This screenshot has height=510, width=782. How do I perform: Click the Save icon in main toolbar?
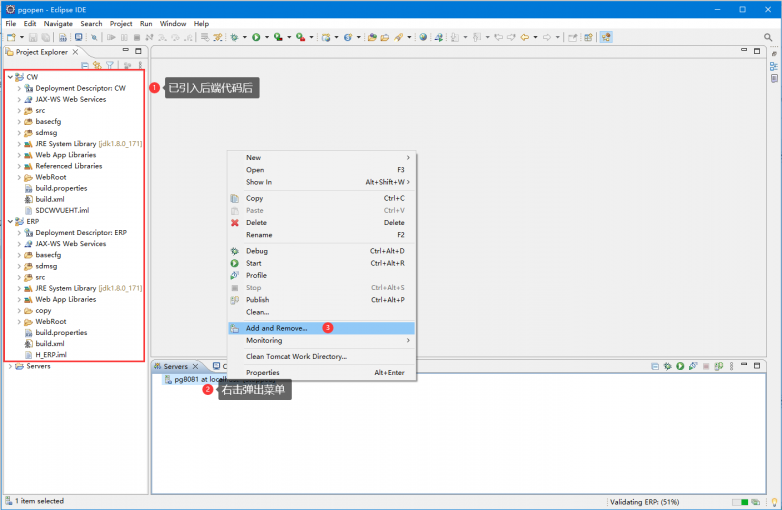point(32,37)
